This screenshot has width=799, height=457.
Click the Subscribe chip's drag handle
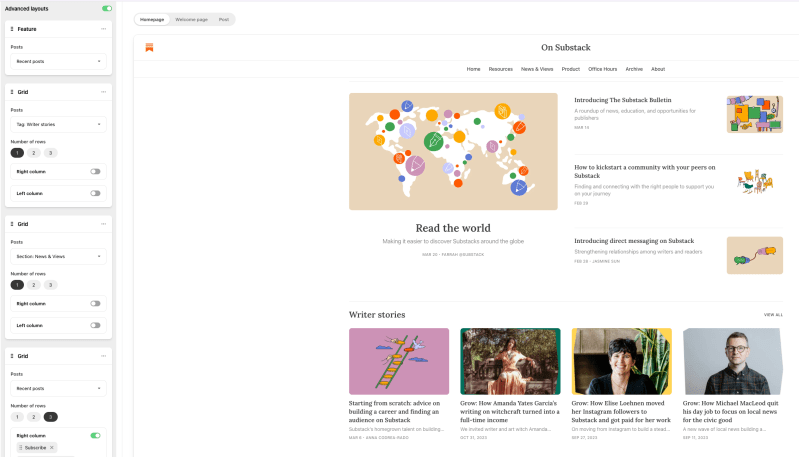pyautogui.click(x=21, y=448)
